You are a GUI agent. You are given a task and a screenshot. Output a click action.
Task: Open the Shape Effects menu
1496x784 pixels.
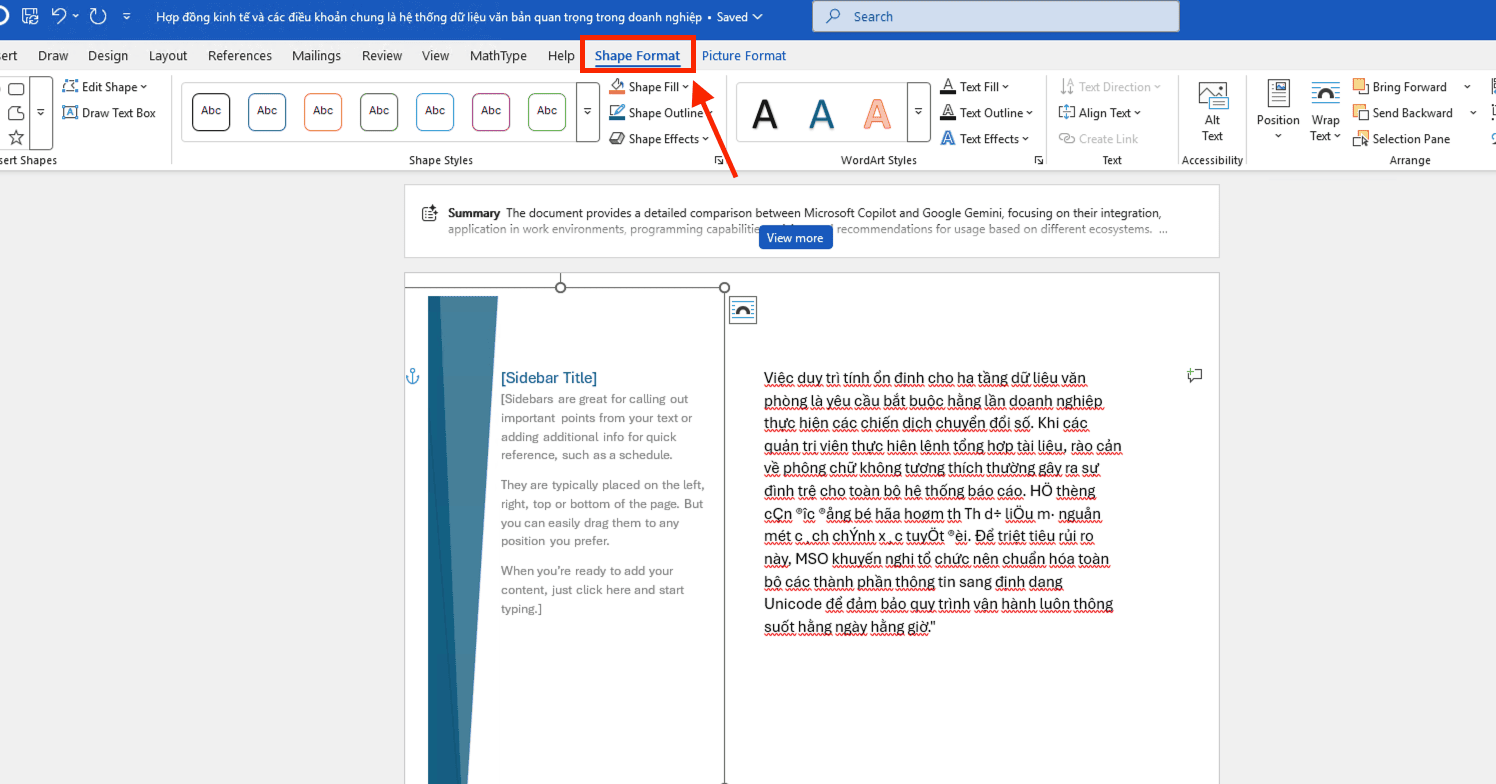659,139
